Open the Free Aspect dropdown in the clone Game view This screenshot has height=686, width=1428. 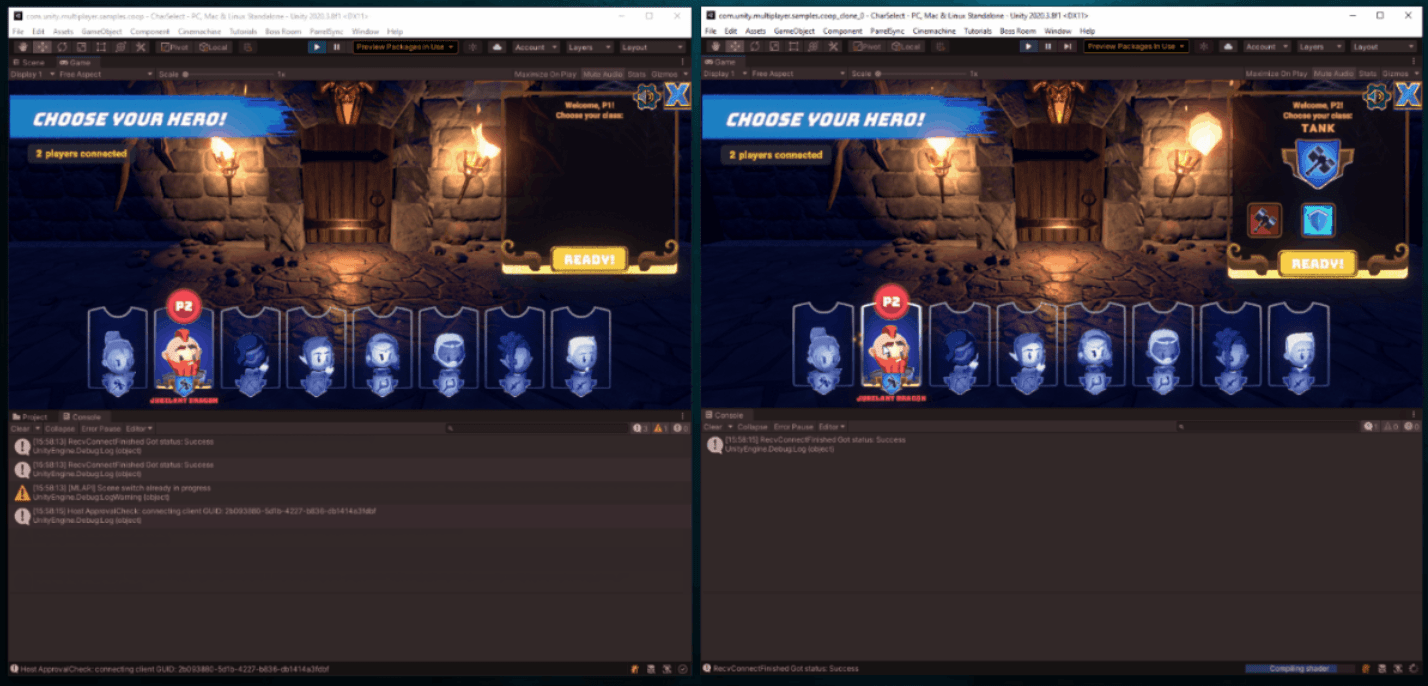click(x=798, y=74)
